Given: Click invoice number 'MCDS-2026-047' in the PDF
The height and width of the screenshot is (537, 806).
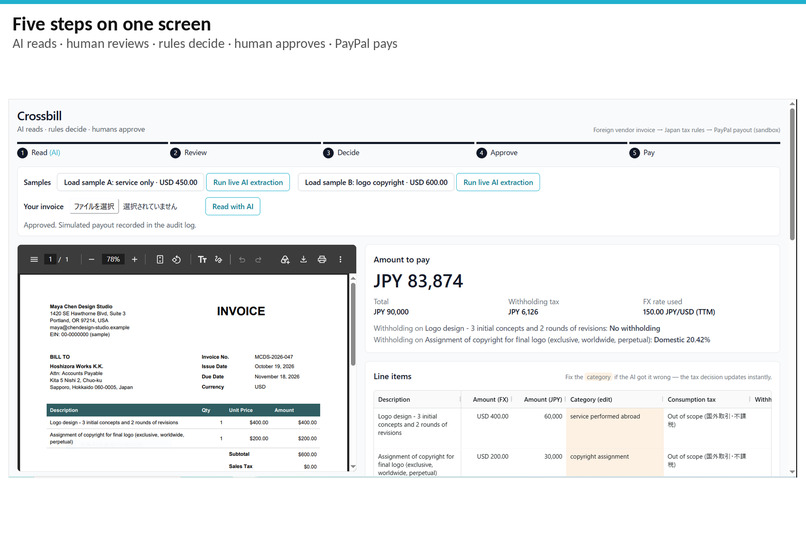Looking at the screenshot, I should (273, 357).
